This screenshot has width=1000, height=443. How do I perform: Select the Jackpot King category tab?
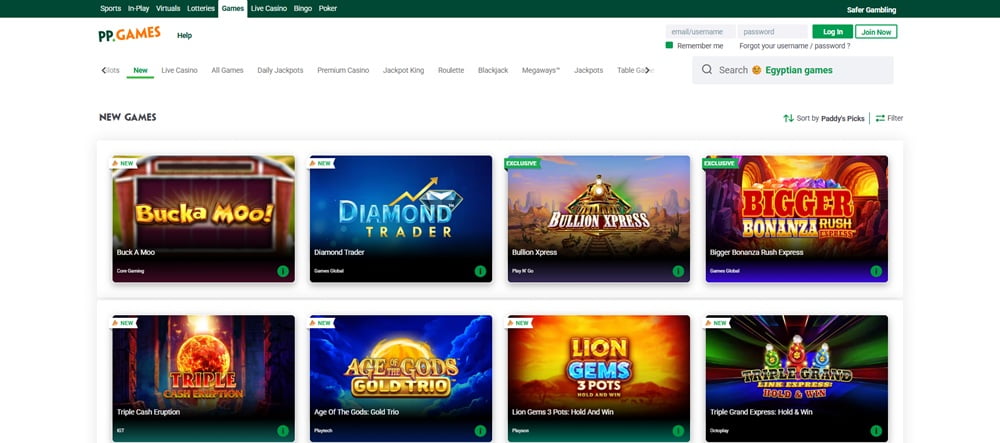pyautogui.click(x=404, y=70)
